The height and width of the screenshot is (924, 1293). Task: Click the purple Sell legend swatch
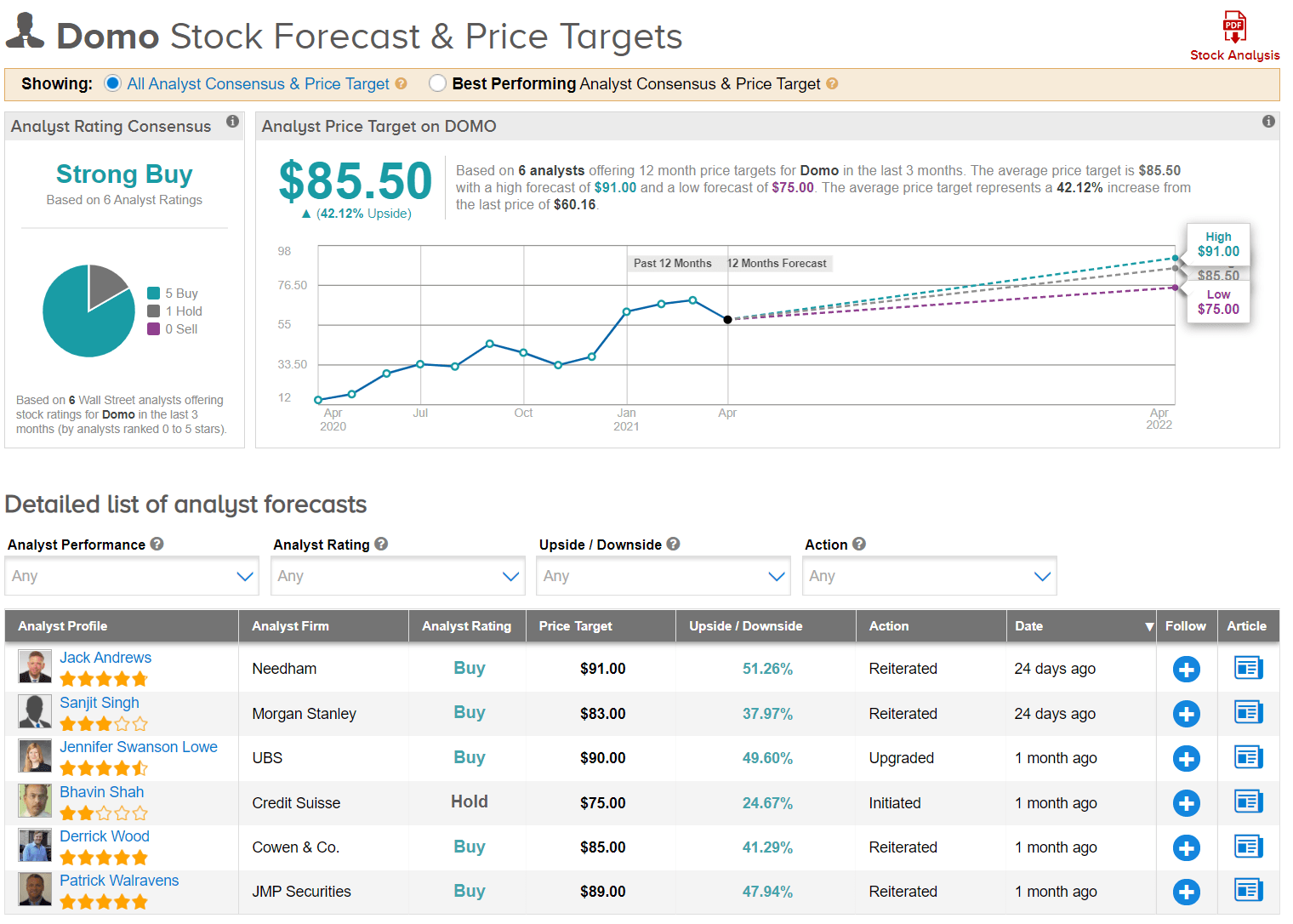coord(154,328)
